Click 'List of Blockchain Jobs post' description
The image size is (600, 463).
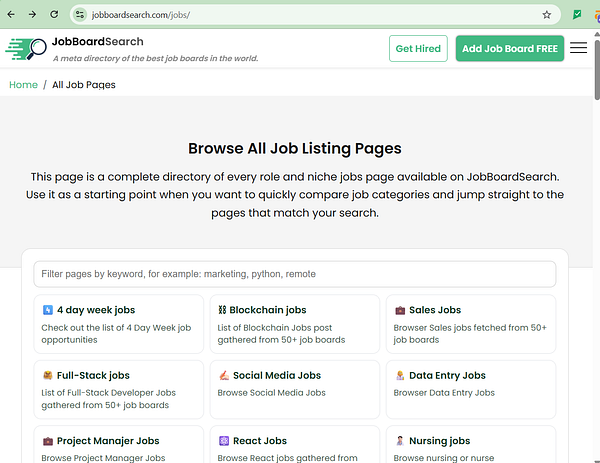pyautogui.click(x=274, y=328)
